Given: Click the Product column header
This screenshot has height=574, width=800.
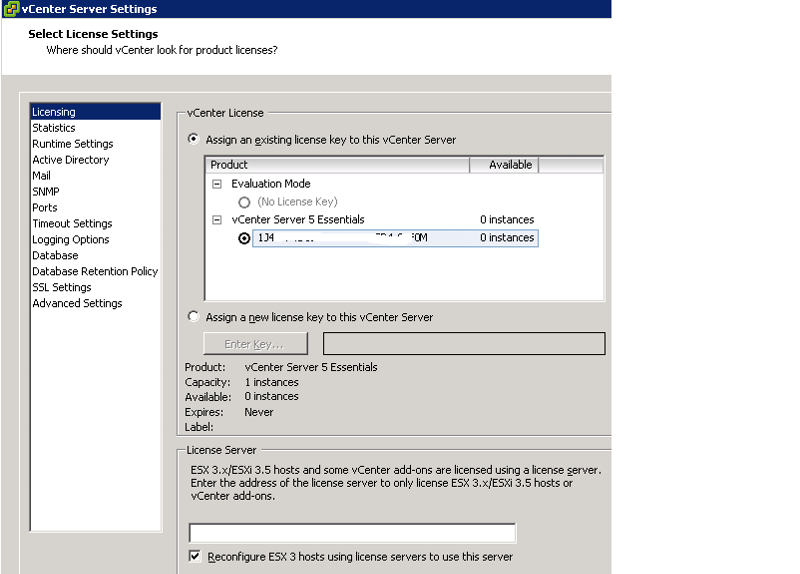Looking at the screenshot, I should (x=337, y=165).
